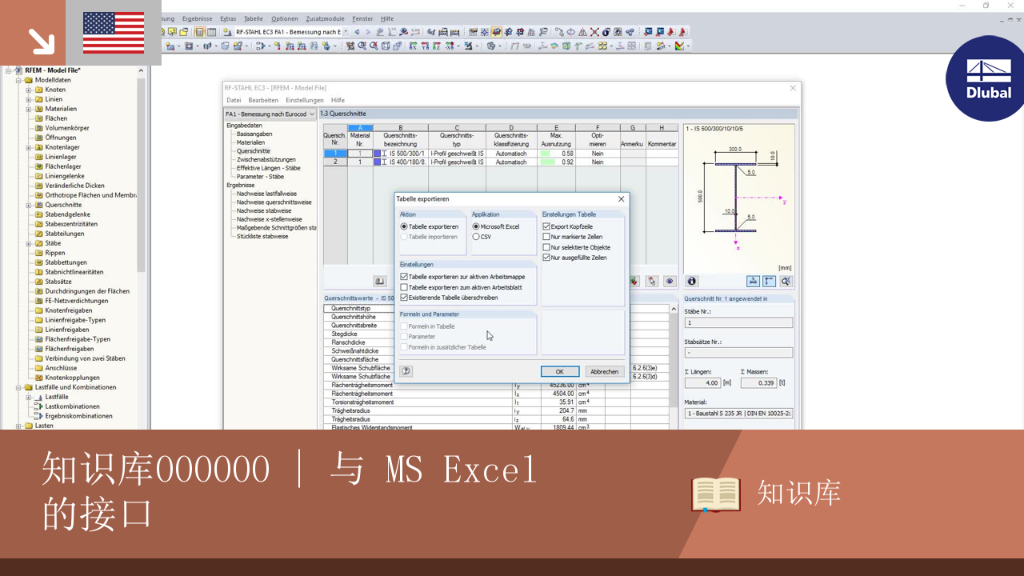Open the FA1 Bemessung nach Eurocode dropdown

pyautogui.click(x=270, y=114)
